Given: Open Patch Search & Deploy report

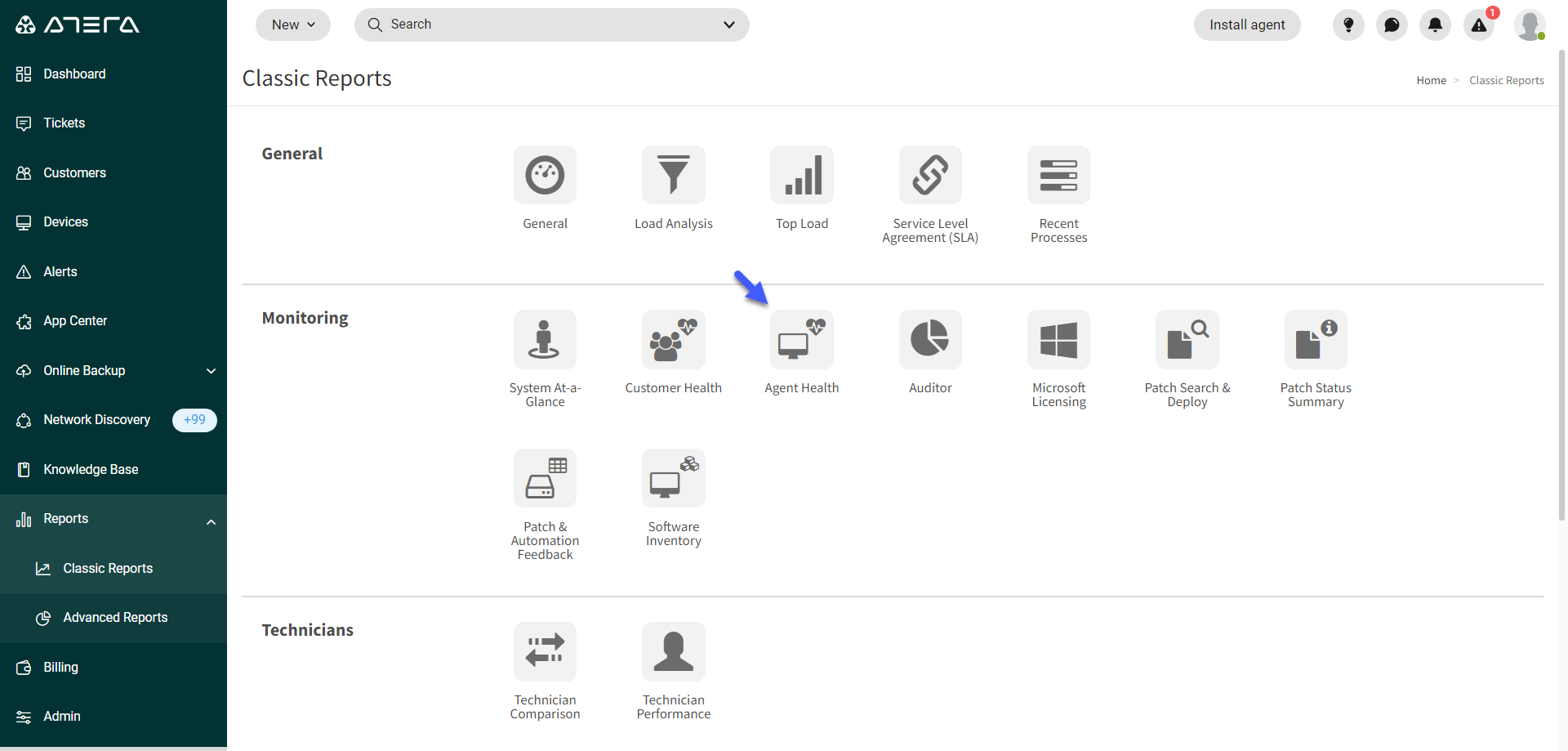Looking at the screenshot, I should point(1187,339).
